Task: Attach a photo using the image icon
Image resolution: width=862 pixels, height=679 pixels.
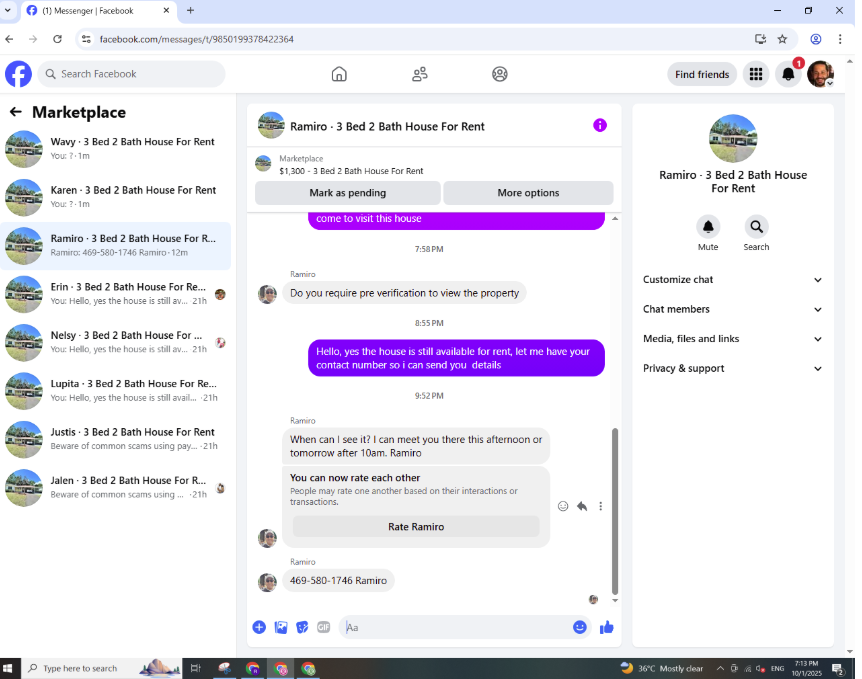Action: tap(281, 627)
